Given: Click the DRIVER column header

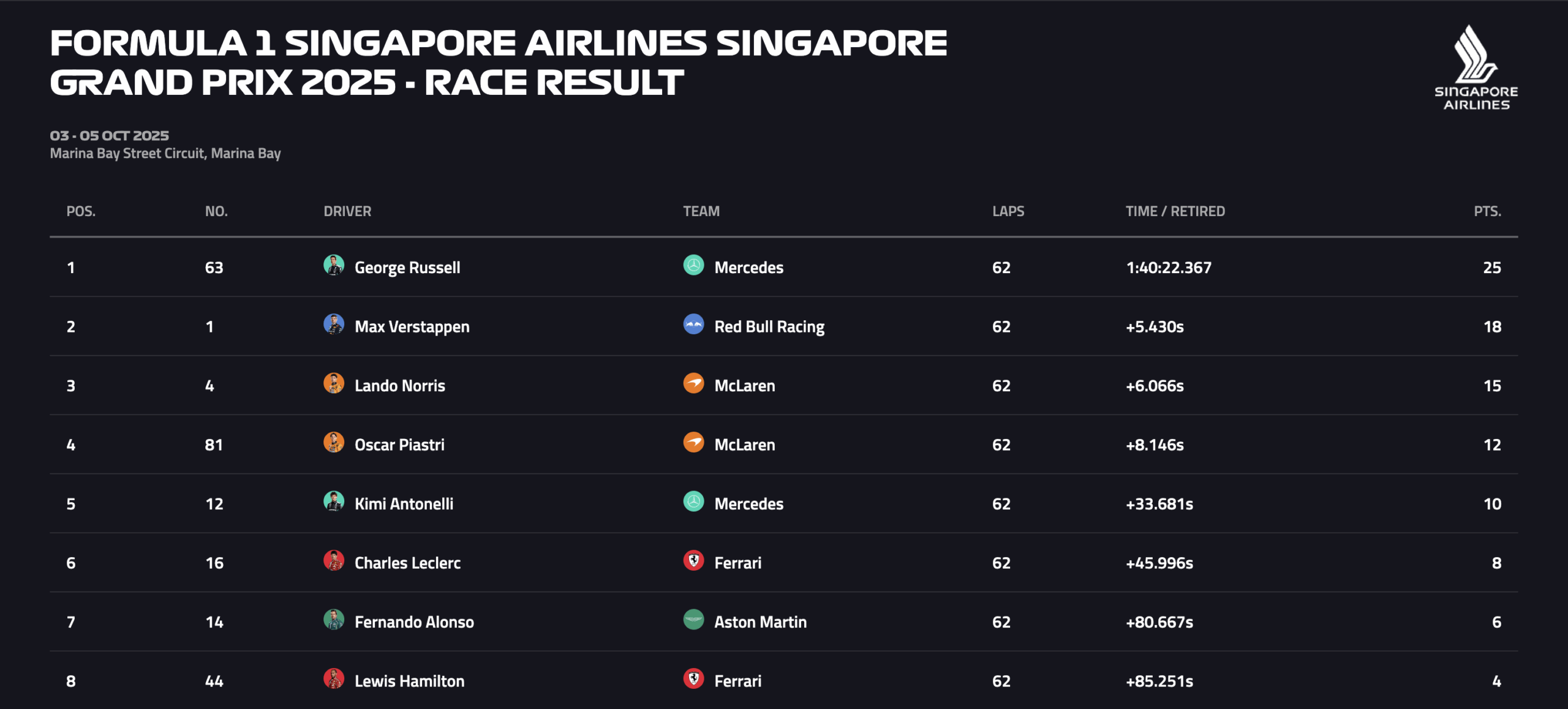Looking at the screenshot, I should point(347,211).
